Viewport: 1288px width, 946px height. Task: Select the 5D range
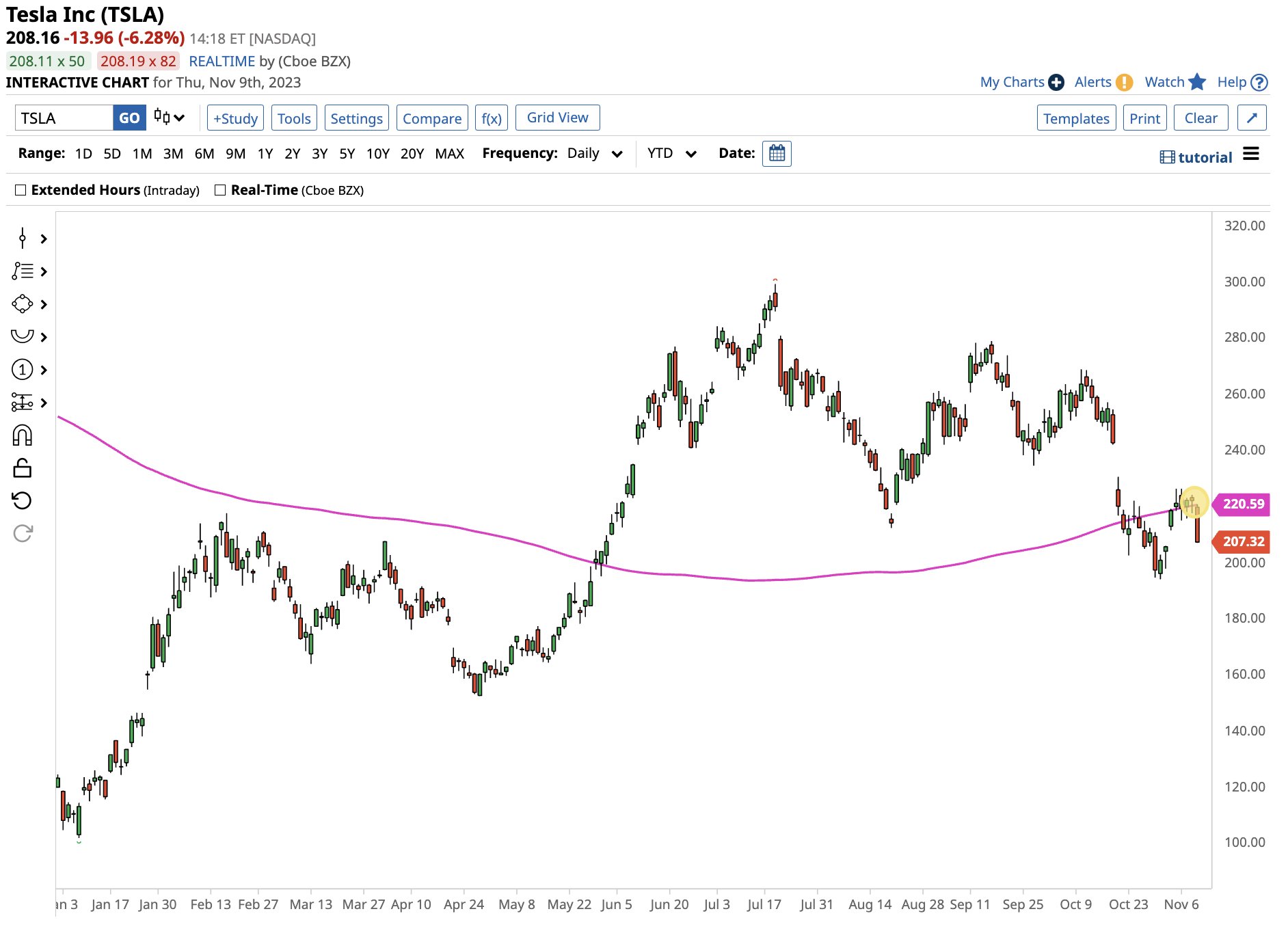point(112,153)
